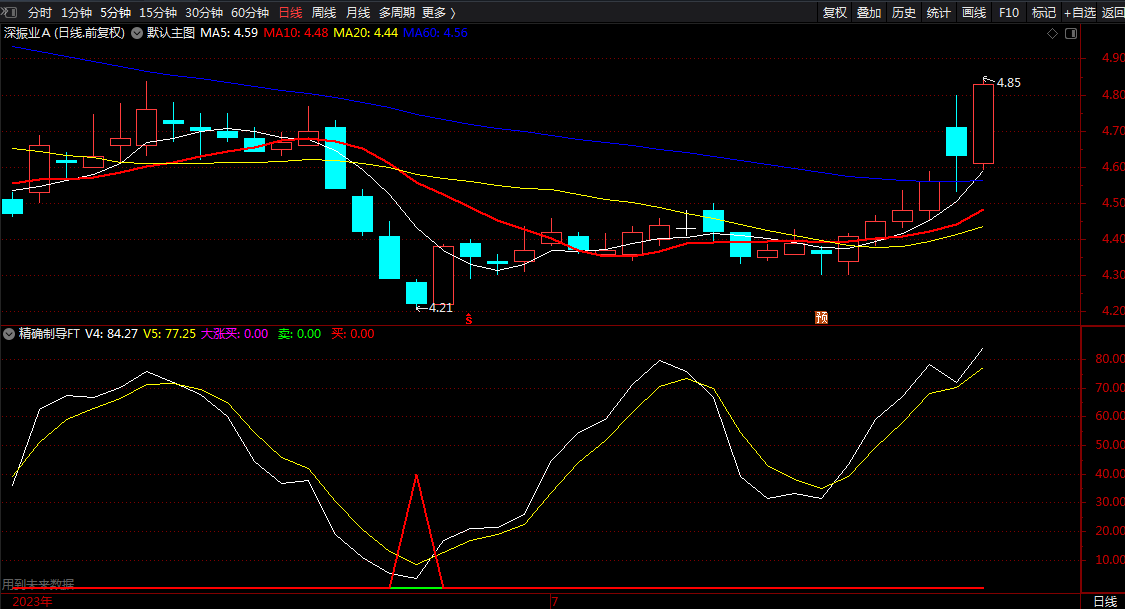Click the blue MA60: 4.56 legend

tap(436, 33)
